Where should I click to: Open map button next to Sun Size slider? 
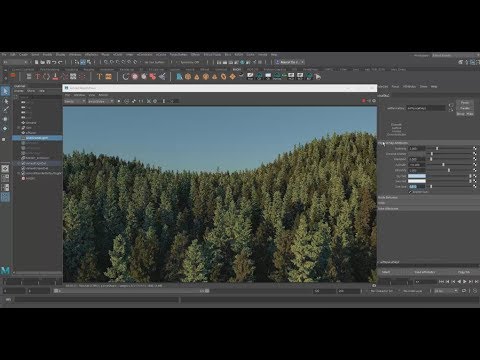coord(475,187)
